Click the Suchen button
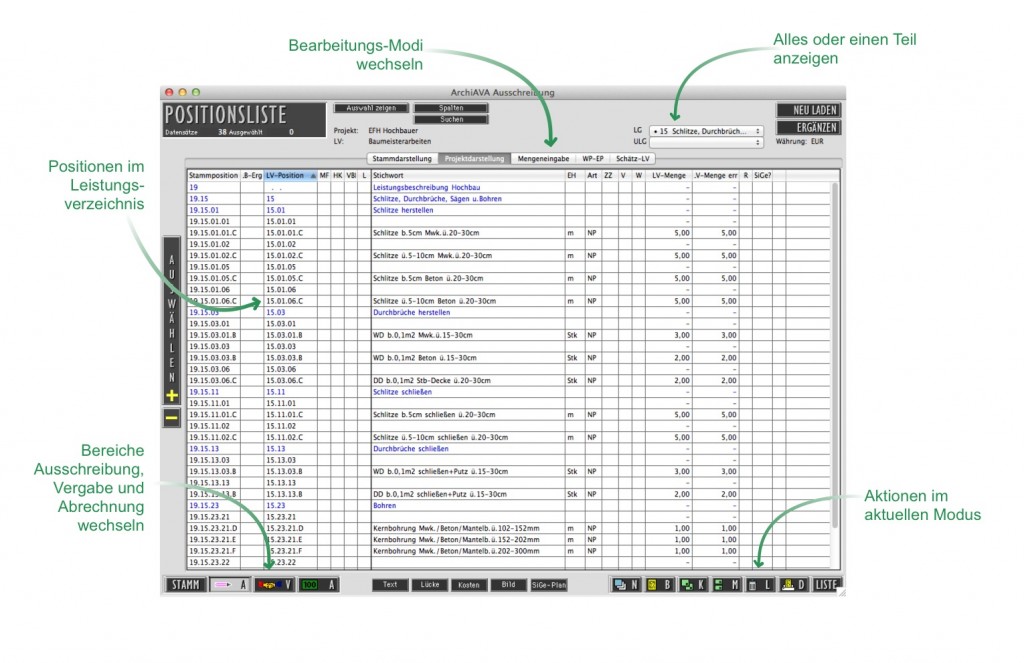The image size is (1024, 663). tap(451, 119)
